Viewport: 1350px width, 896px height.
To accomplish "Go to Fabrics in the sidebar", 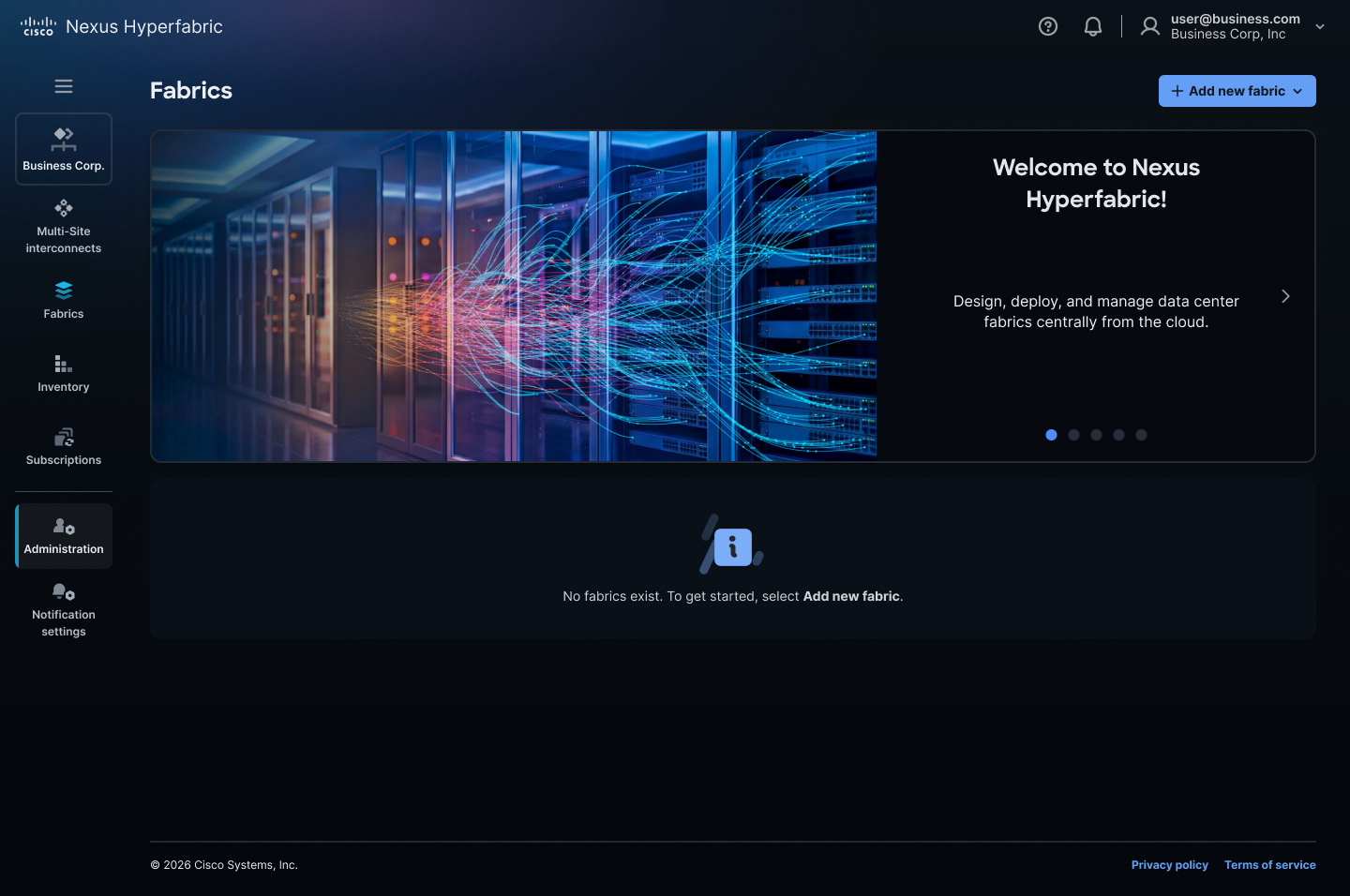I will click(x=64, y=300).
